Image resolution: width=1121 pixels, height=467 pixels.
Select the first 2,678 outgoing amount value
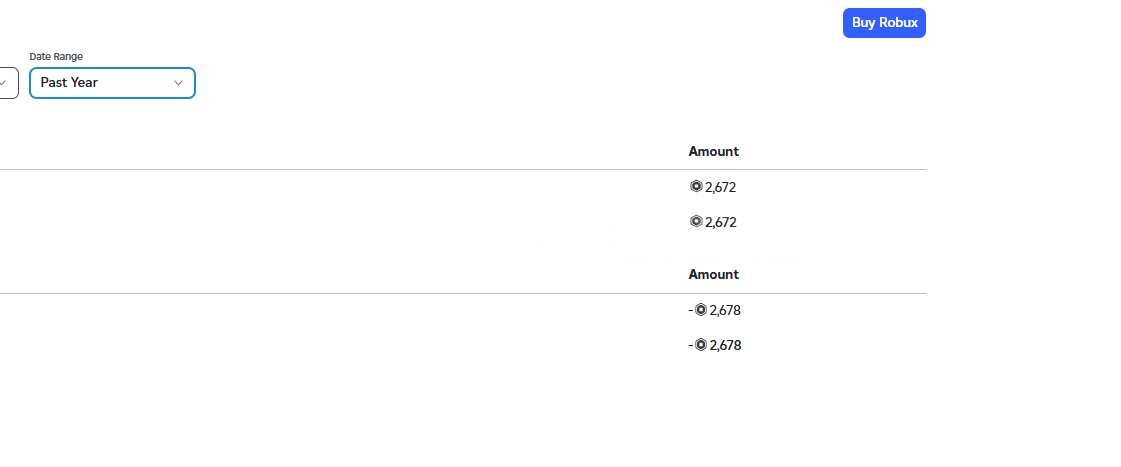tap(726, 310)
